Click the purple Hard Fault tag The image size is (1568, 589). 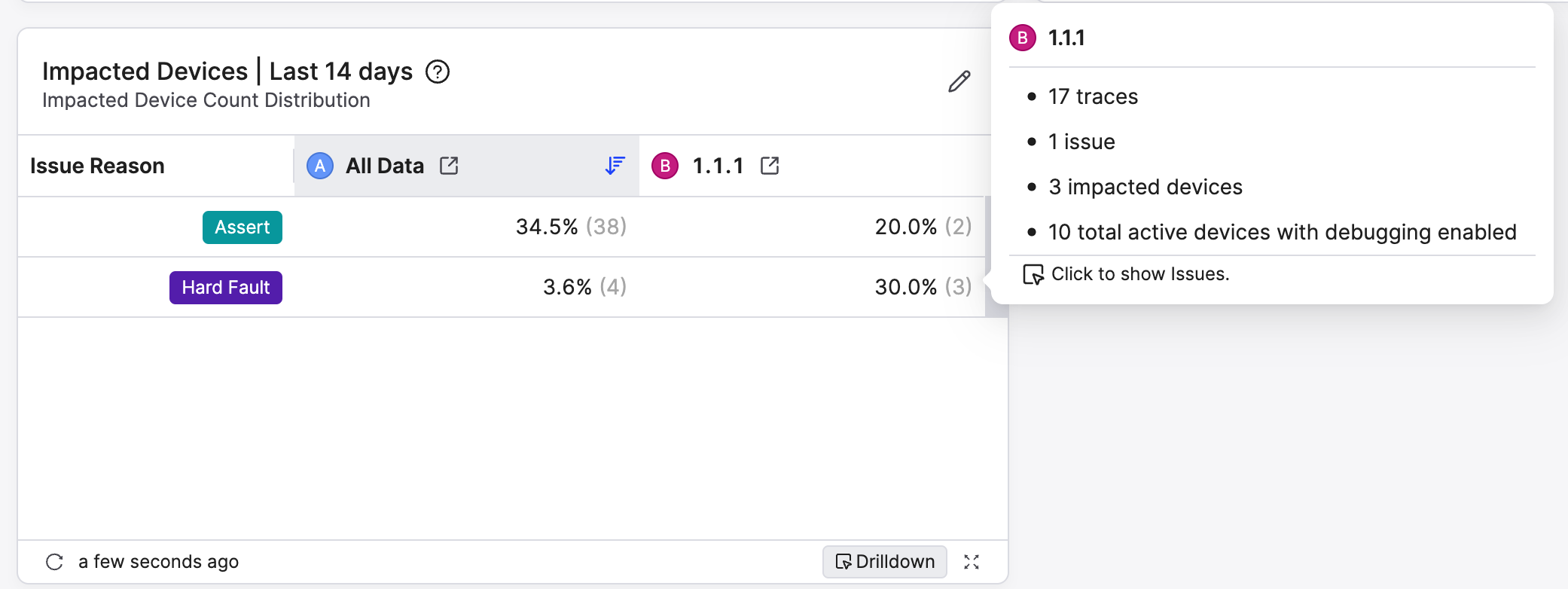coord(226,288)
